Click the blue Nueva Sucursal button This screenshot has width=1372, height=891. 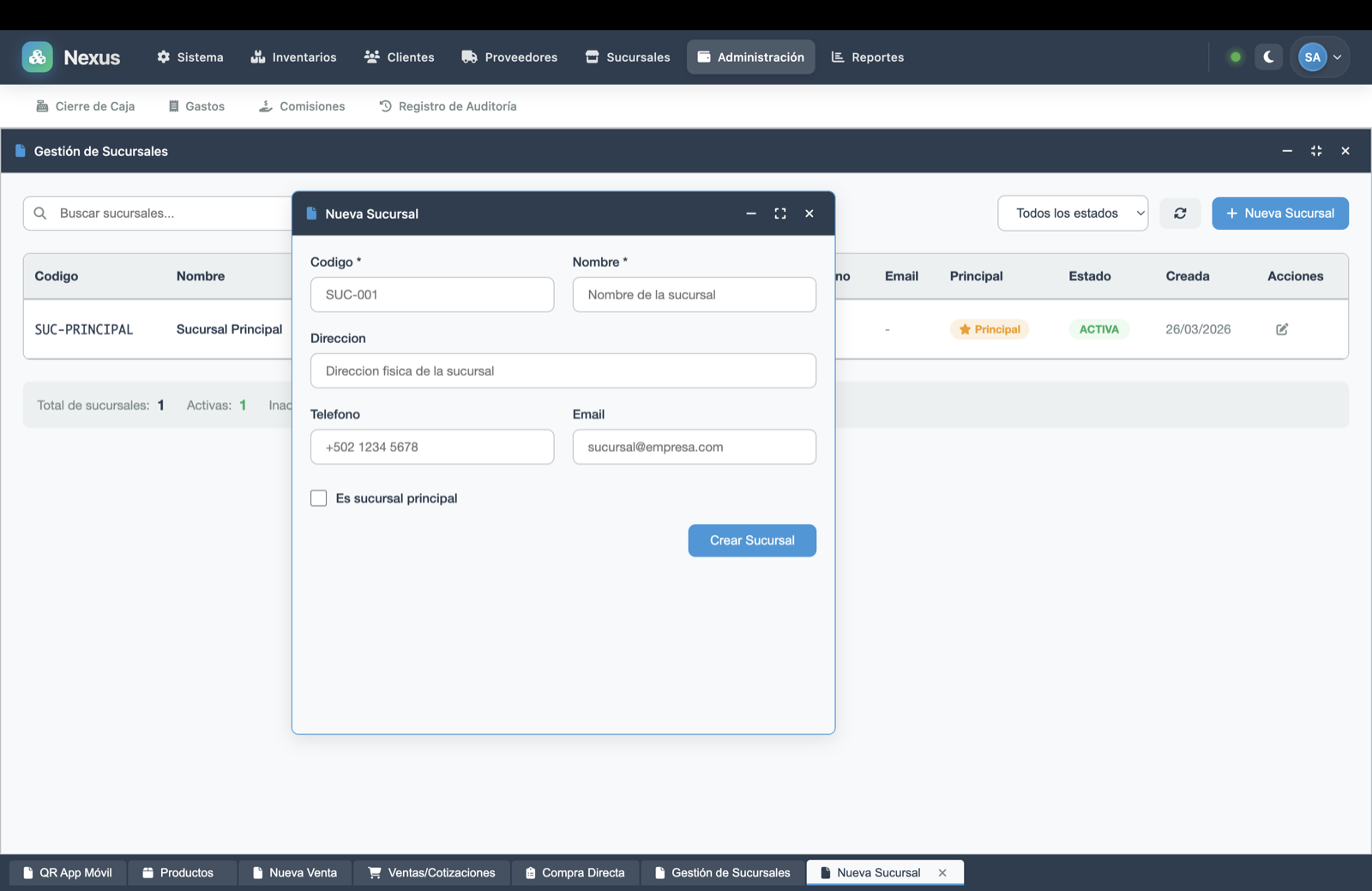pos(1279,214)
